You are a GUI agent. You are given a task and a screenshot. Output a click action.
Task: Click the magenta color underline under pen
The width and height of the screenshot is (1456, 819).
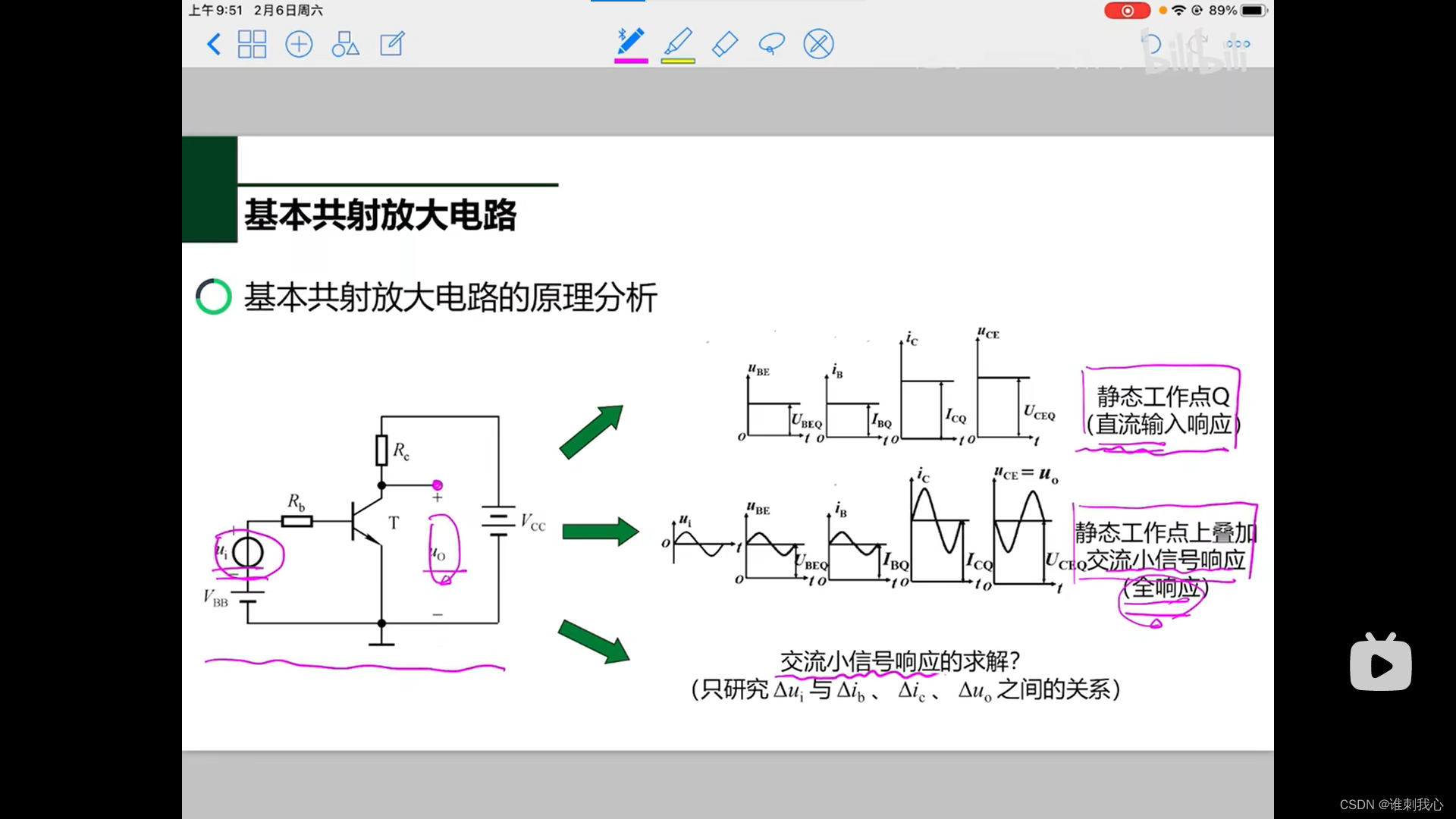[631, 61]
